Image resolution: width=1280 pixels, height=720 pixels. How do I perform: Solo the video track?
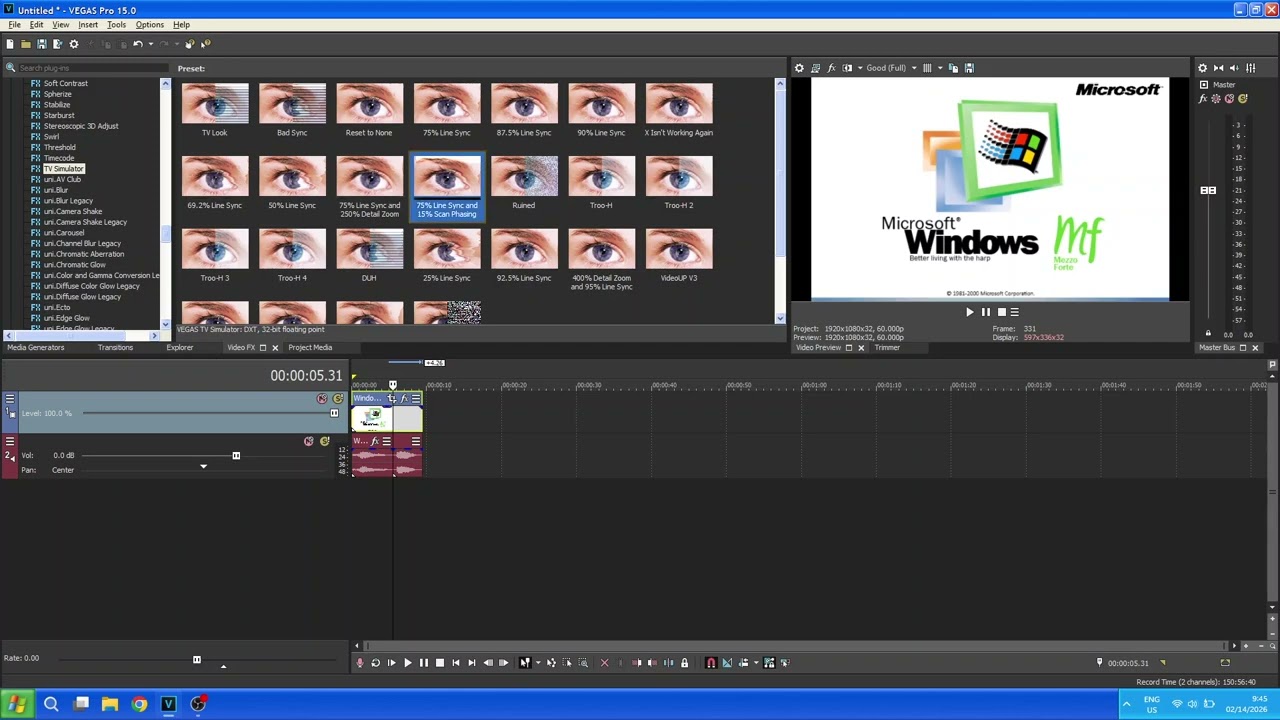[x=338, y=399]
